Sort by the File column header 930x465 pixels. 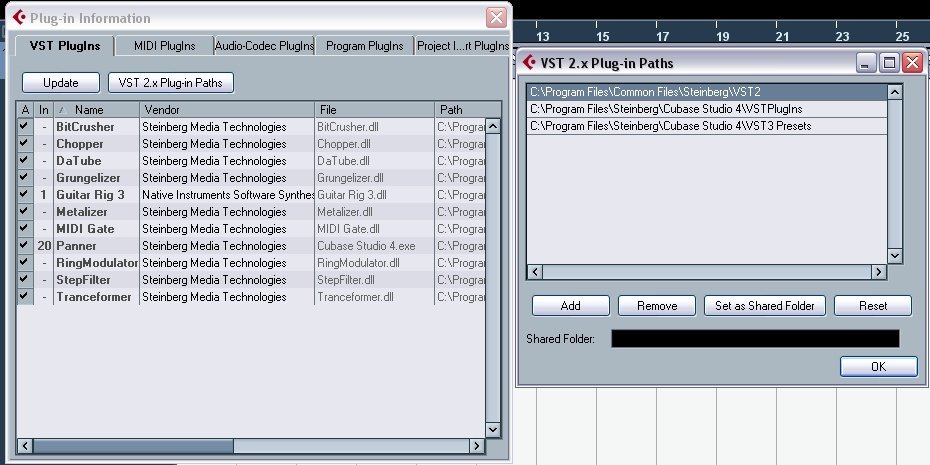point(375,110)
